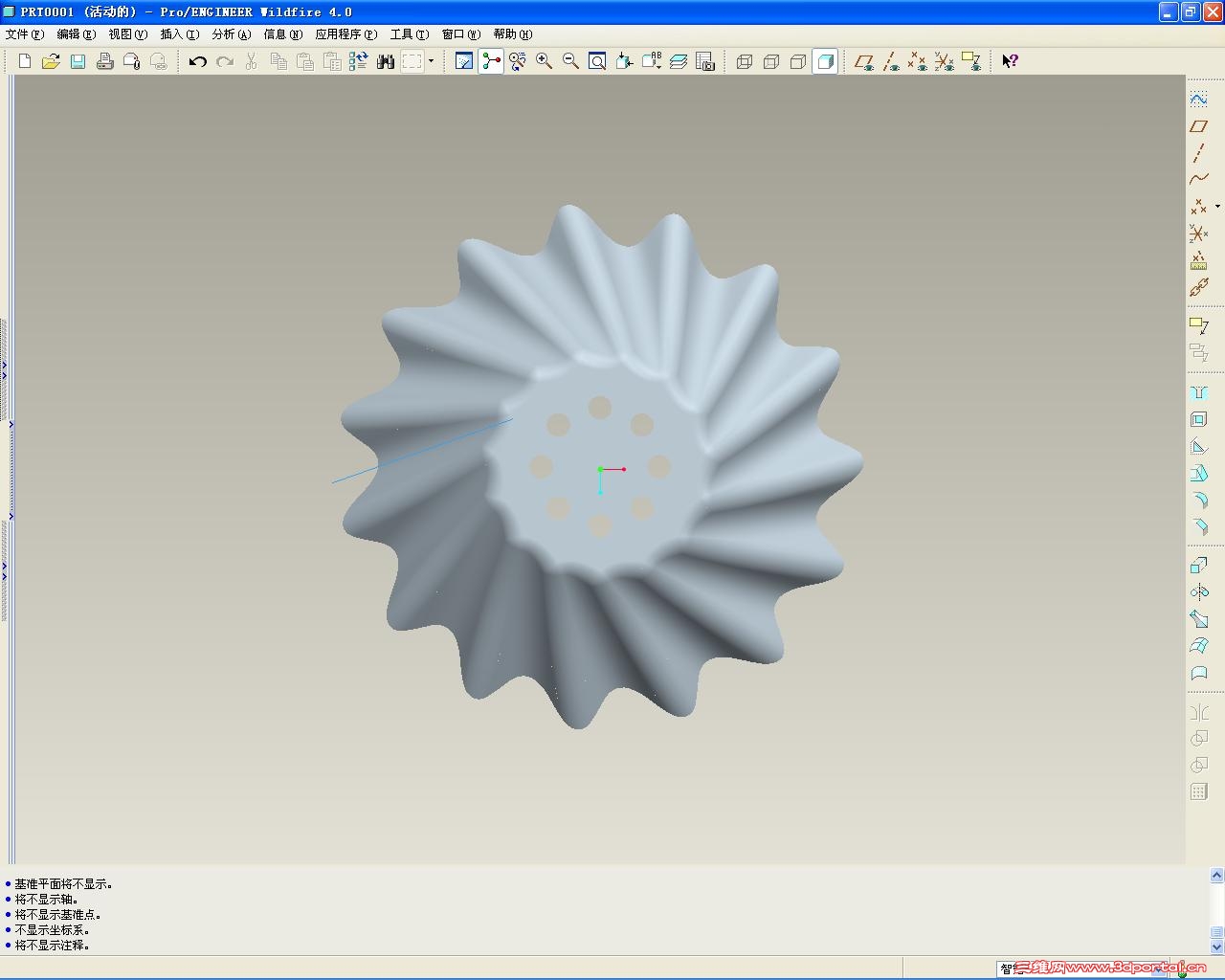The height and width of the screenshot is (980, 1225).
Task: Select the sketch tool in the right toolbar
Action: (1198, 100)
